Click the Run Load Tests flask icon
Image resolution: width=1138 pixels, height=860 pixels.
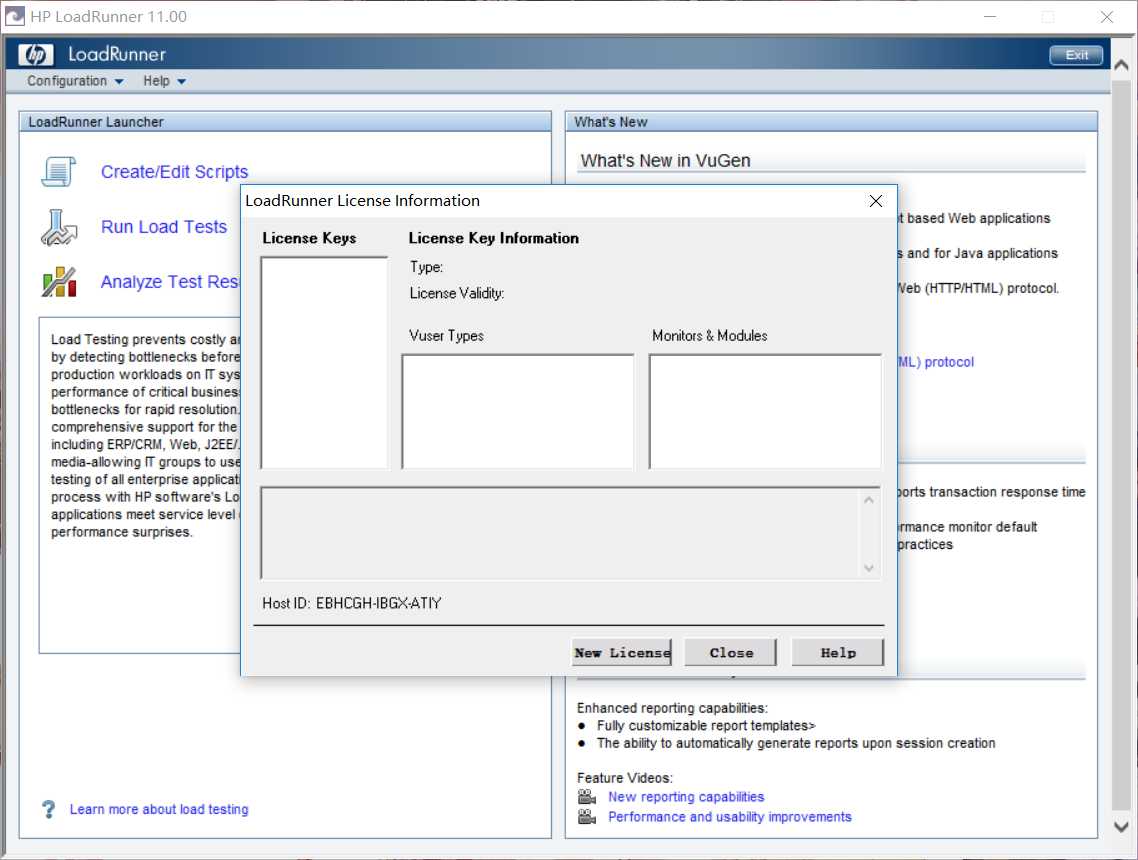coord(59,227)
